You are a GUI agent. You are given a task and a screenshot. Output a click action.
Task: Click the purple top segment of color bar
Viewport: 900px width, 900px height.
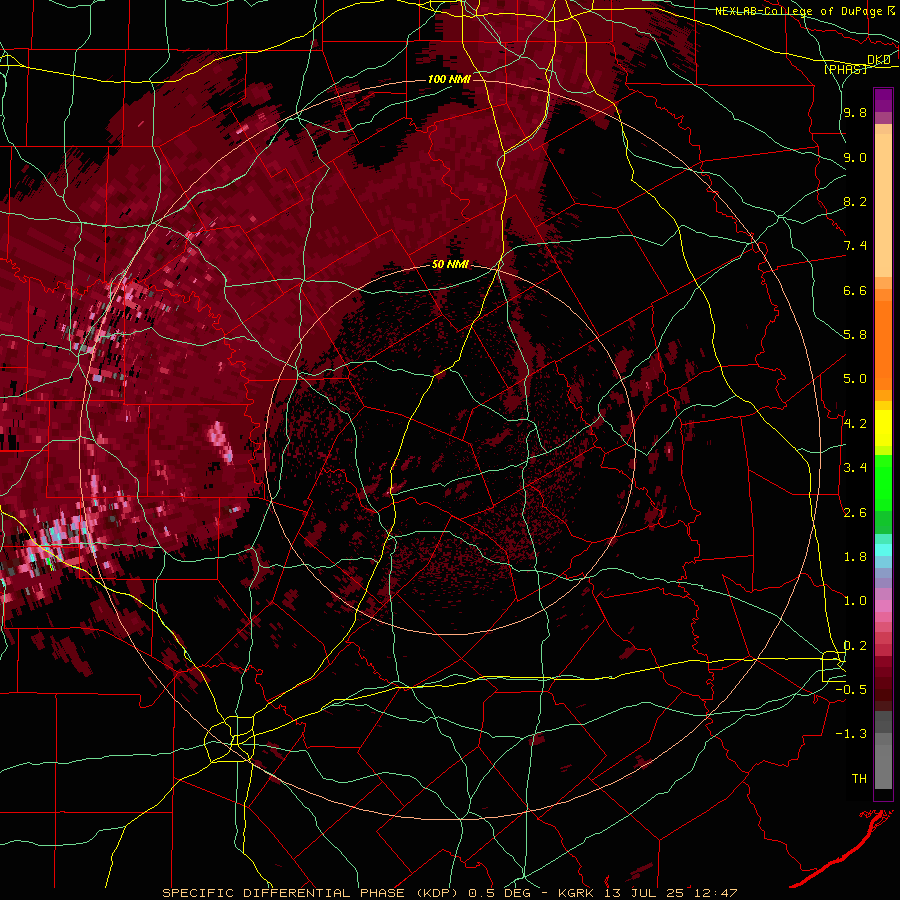point(883,100)
